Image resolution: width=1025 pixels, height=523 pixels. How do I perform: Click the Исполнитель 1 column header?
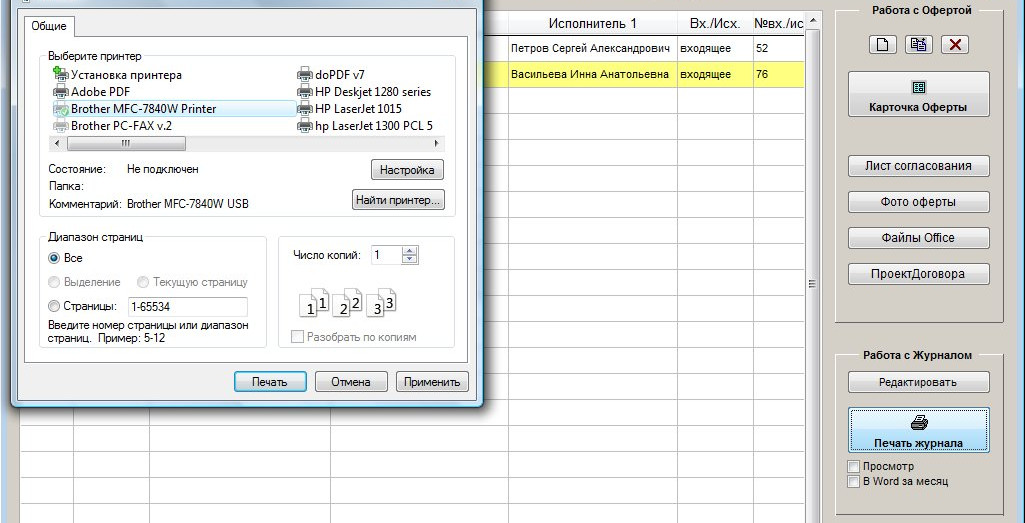(x=592, y=24)
